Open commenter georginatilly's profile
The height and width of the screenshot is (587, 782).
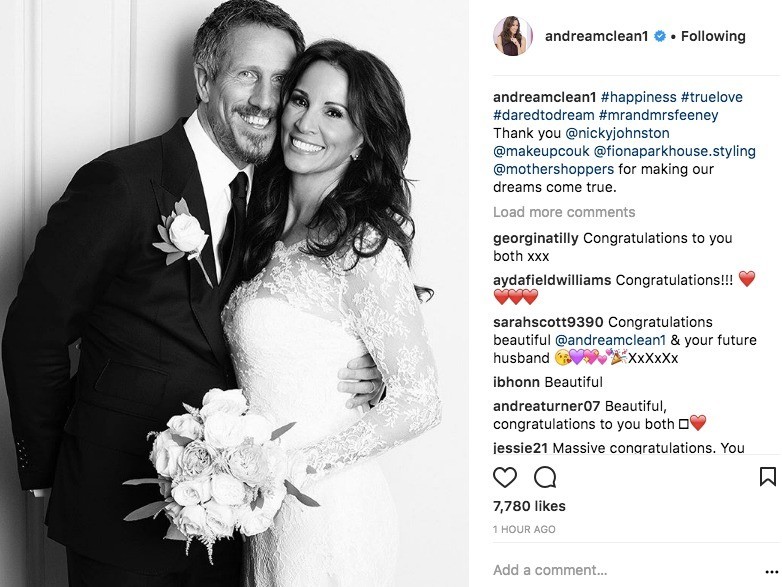536,238
